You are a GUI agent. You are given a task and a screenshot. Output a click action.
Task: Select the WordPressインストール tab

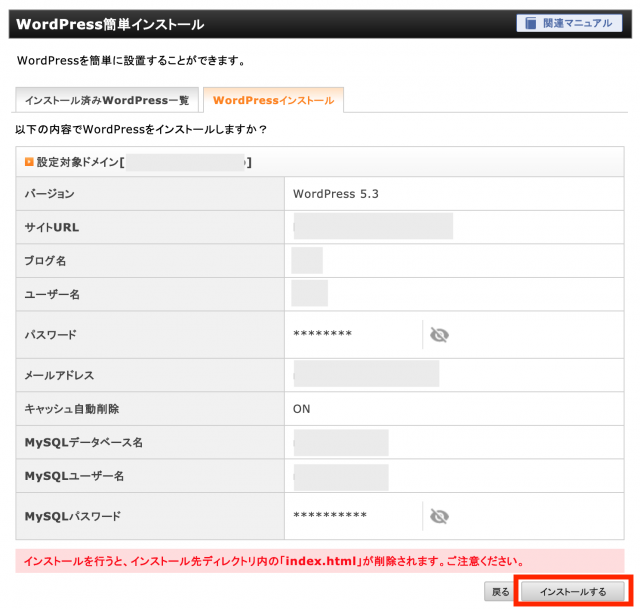273,100
